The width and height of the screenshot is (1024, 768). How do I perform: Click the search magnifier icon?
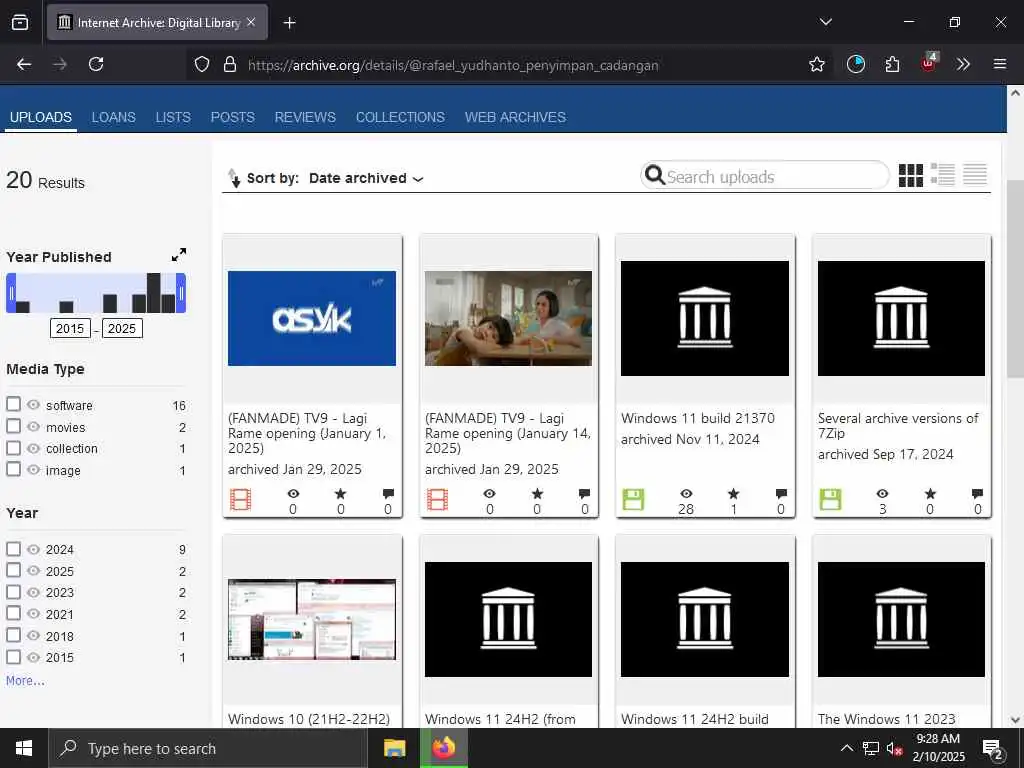[654, 175]
